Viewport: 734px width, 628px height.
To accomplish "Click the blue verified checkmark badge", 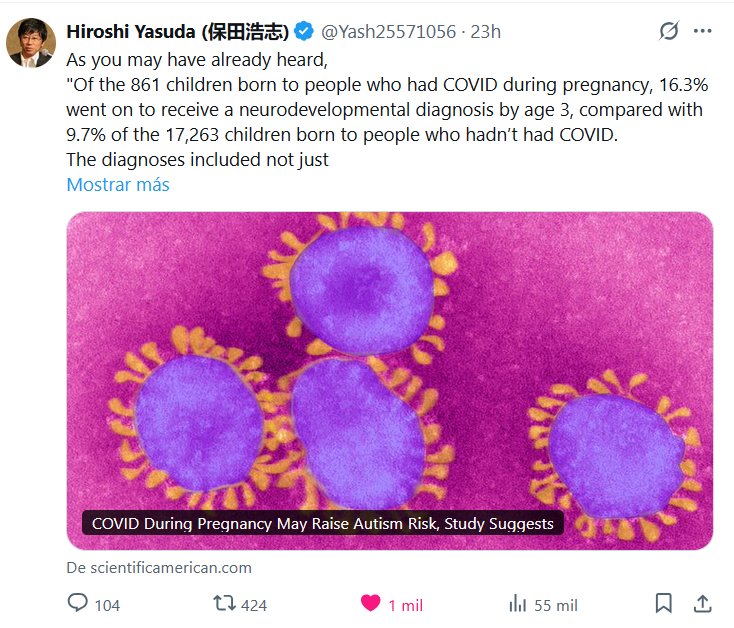I will point(303,32).
